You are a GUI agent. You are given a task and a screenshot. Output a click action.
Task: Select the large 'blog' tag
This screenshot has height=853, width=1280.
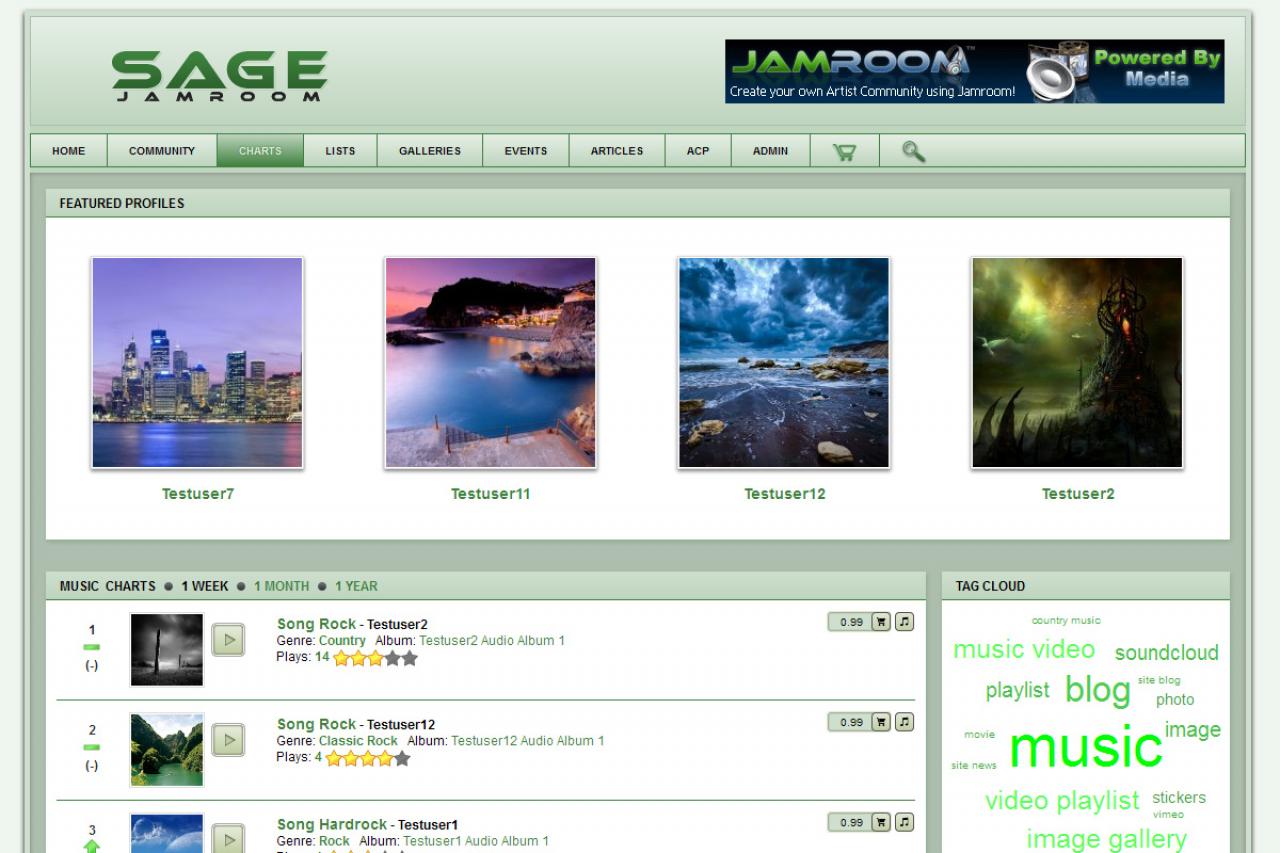click(1098, 690)
